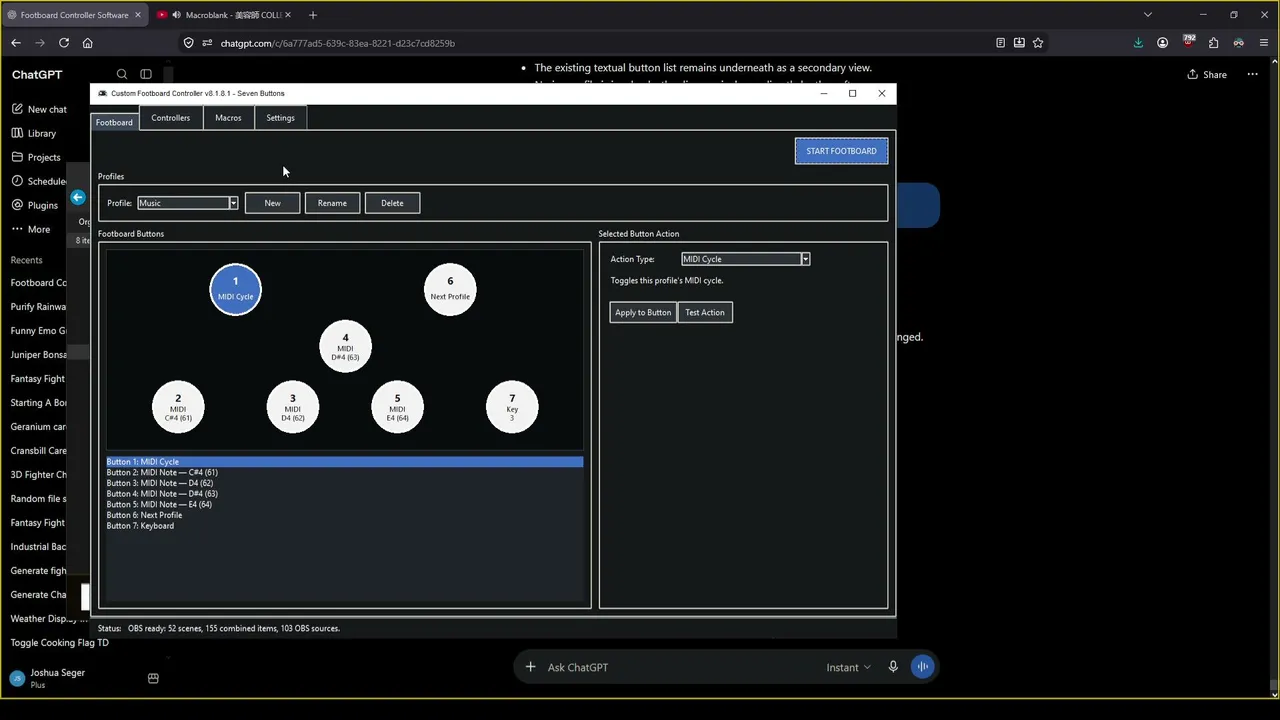The image size is (1280, 720).
Task: Click the red extension icon with 792 badge
Action: pos(1188,42)
